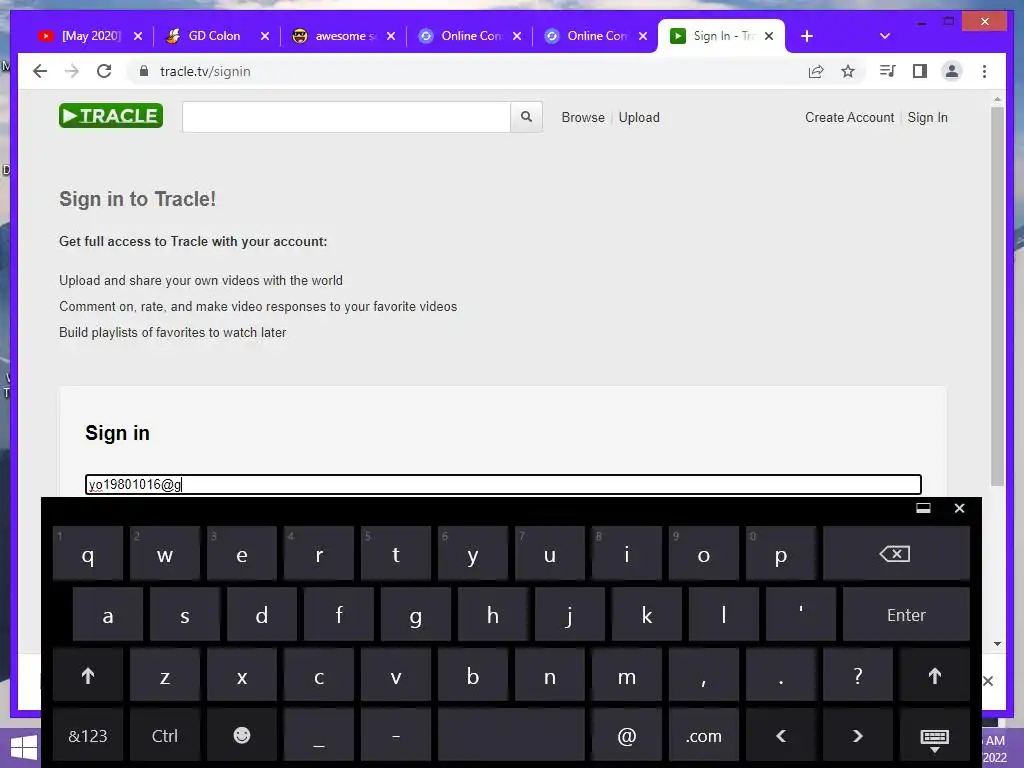Click the page vertical scrollbar

997,297
